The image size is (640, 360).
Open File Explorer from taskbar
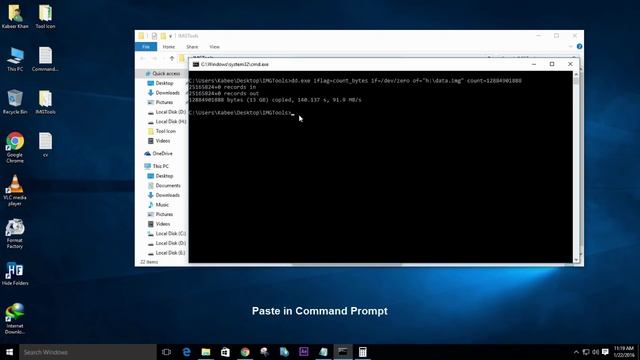pyautogui.click(x=206, y=352)
